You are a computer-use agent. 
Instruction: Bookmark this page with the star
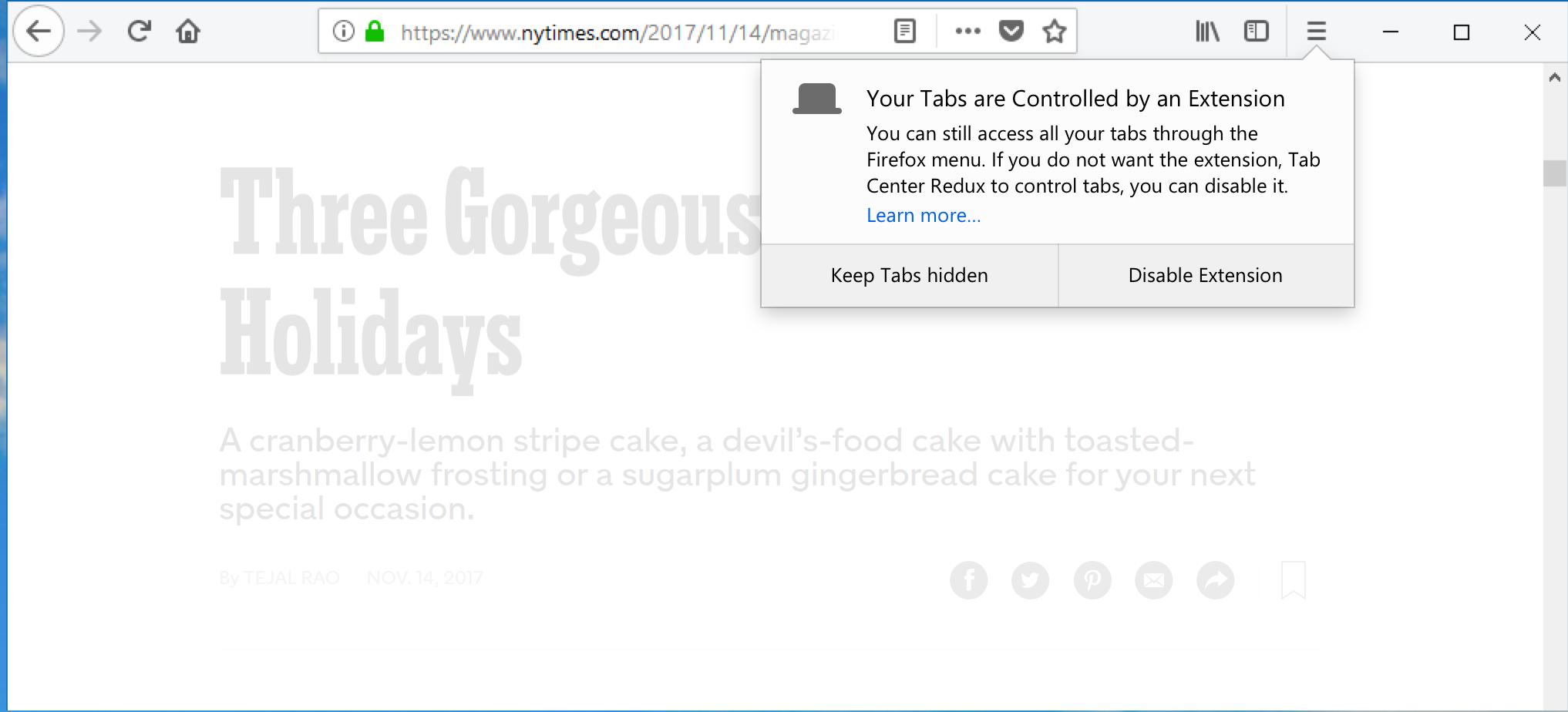pyautogui.click(x=1055, y=32)
